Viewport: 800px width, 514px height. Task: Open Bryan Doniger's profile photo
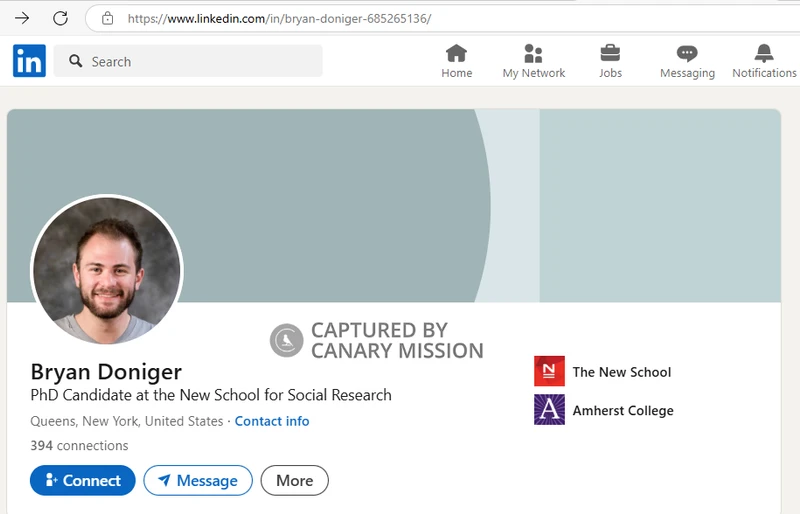coord(107,270)
